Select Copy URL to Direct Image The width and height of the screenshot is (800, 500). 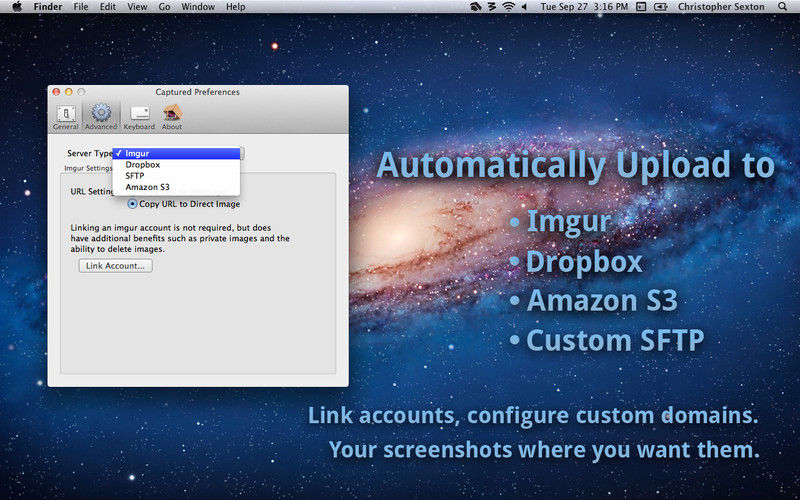(x=184, y=204)
